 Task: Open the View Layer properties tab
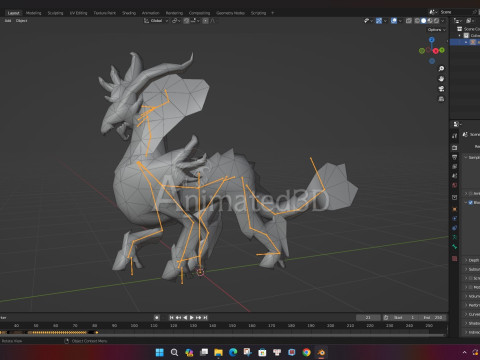(x=455, y=166)
